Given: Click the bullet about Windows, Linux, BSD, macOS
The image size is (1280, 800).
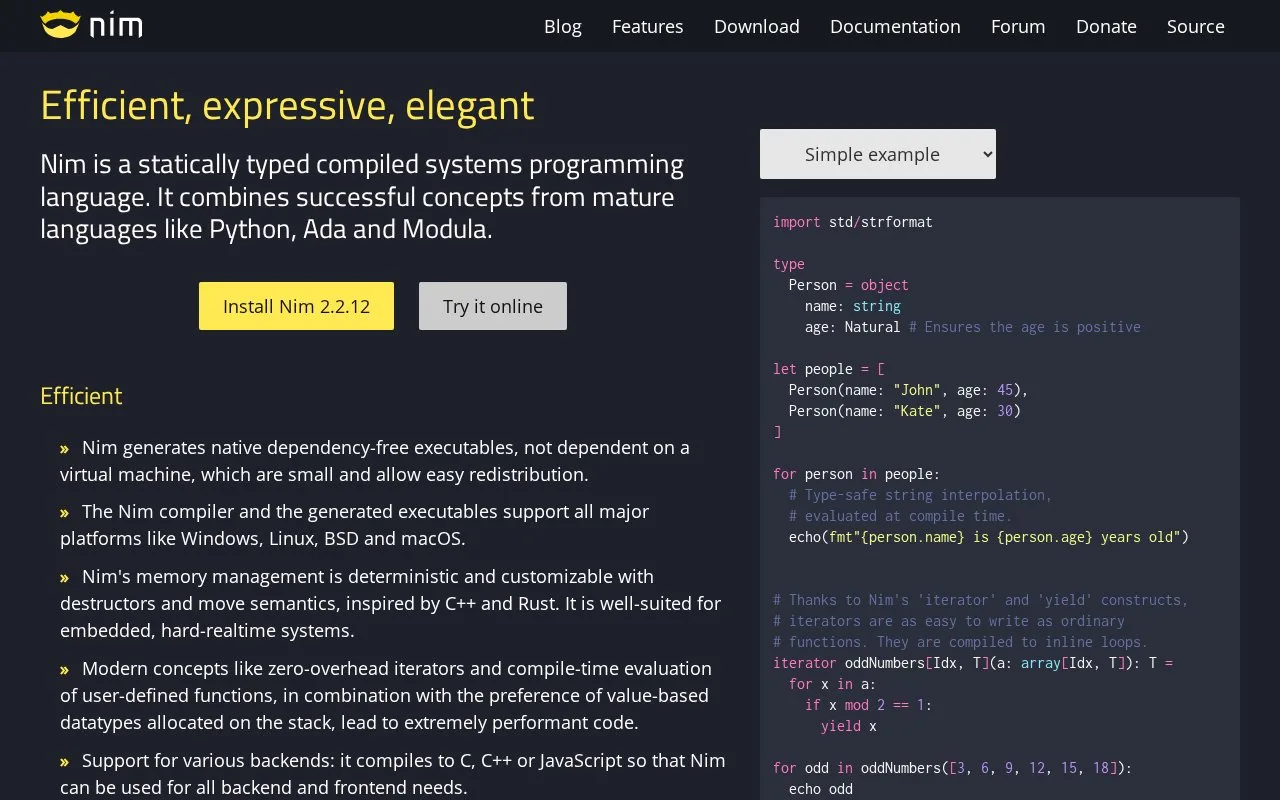Looking at the screenshot, I should coord(355,525).
